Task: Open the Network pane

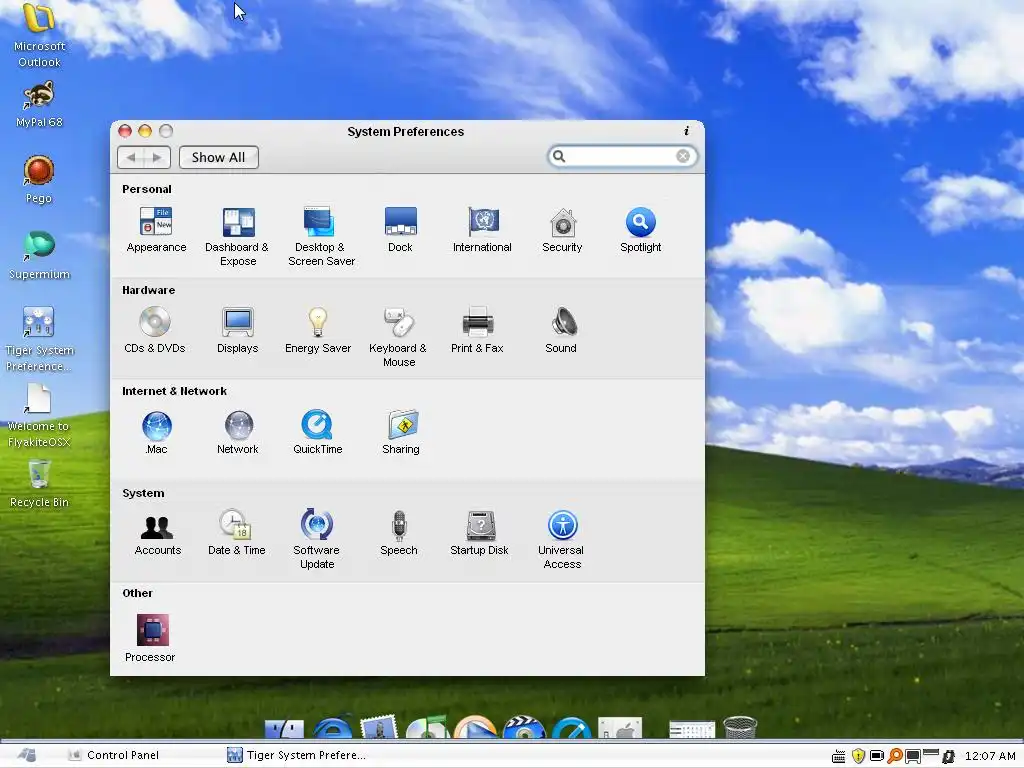Action: pos(238,432)
